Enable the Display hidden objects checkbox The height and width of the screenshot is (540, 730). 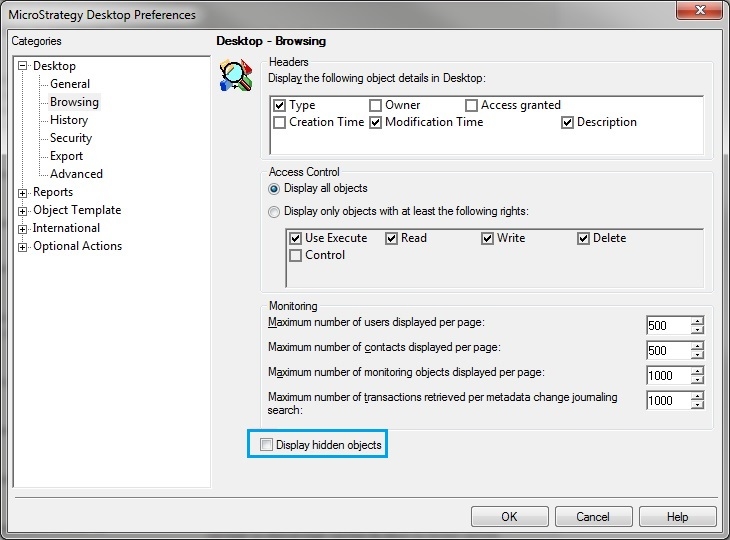tap(266, 445)
